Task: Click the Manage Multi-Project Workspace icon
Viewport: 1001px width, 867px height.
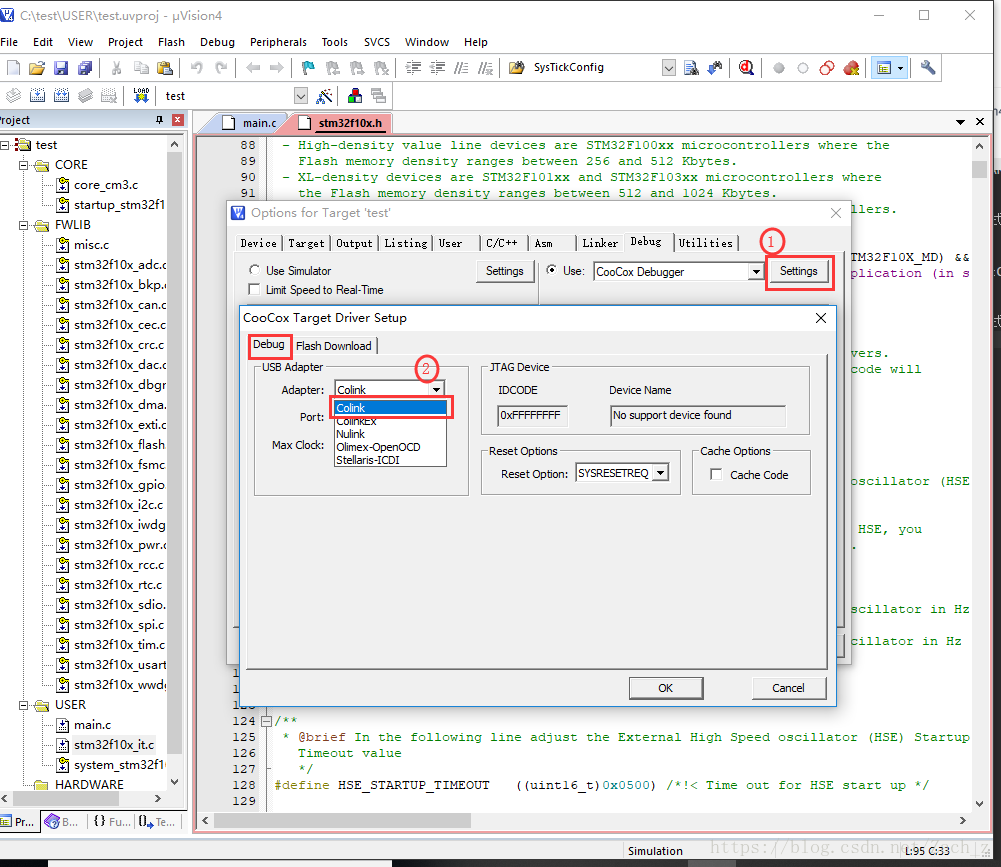Action: [379, 96]
